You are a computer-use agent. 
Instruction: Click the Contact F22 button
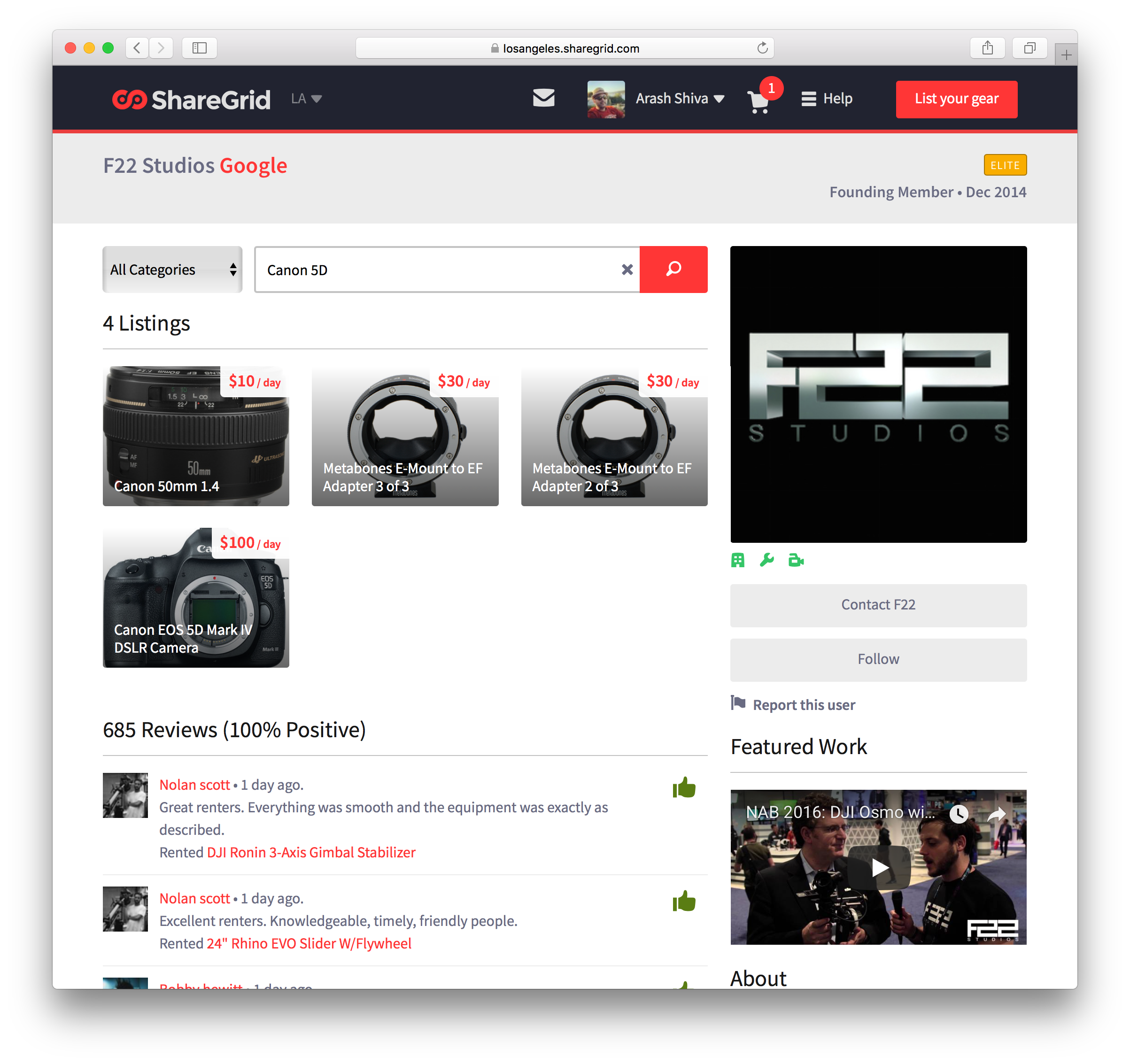click(x=878, y=605)
